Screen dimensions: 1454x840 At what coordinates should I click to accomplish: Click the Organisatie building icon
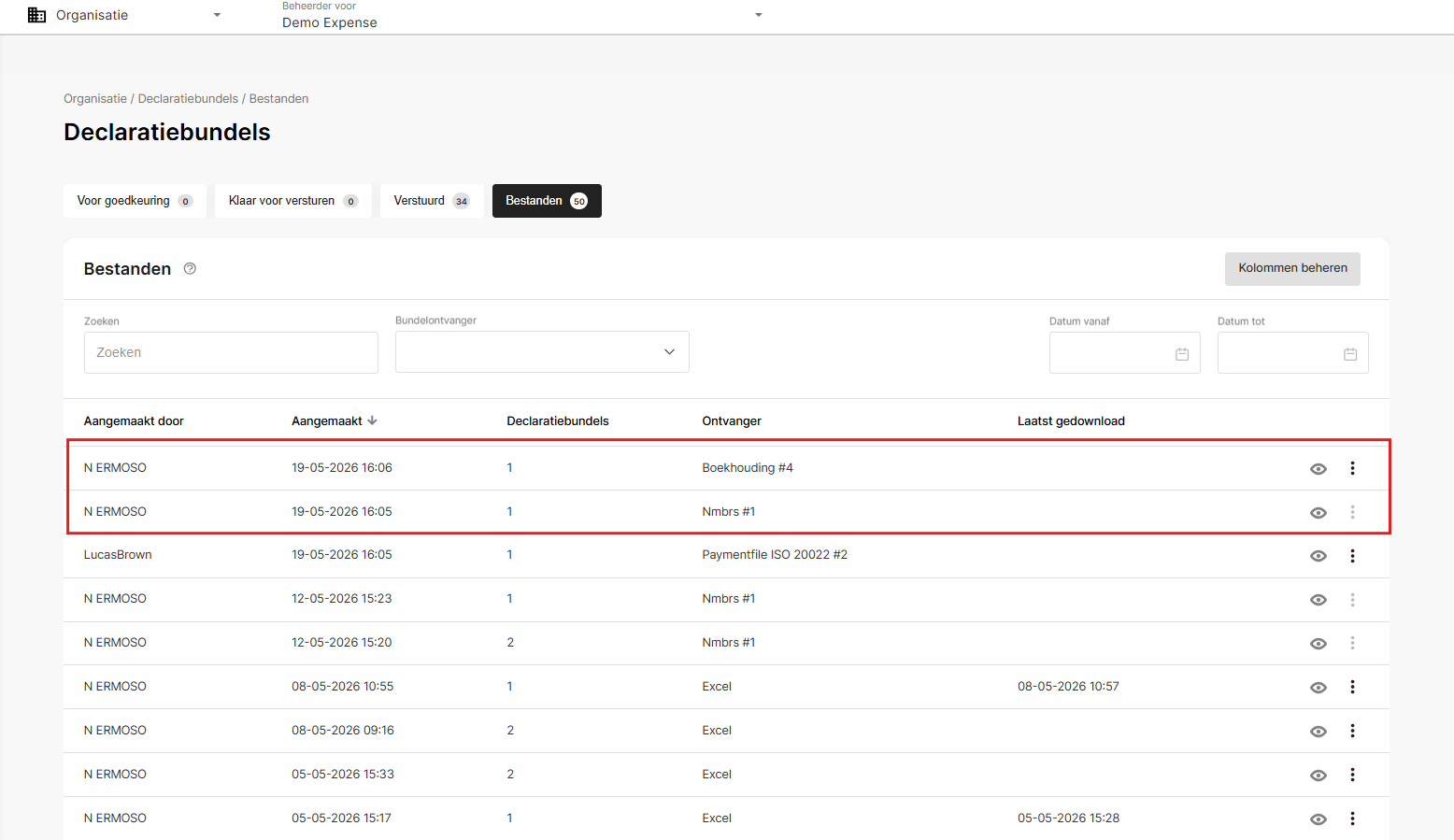pyautogui.click(x=36, y=15)
